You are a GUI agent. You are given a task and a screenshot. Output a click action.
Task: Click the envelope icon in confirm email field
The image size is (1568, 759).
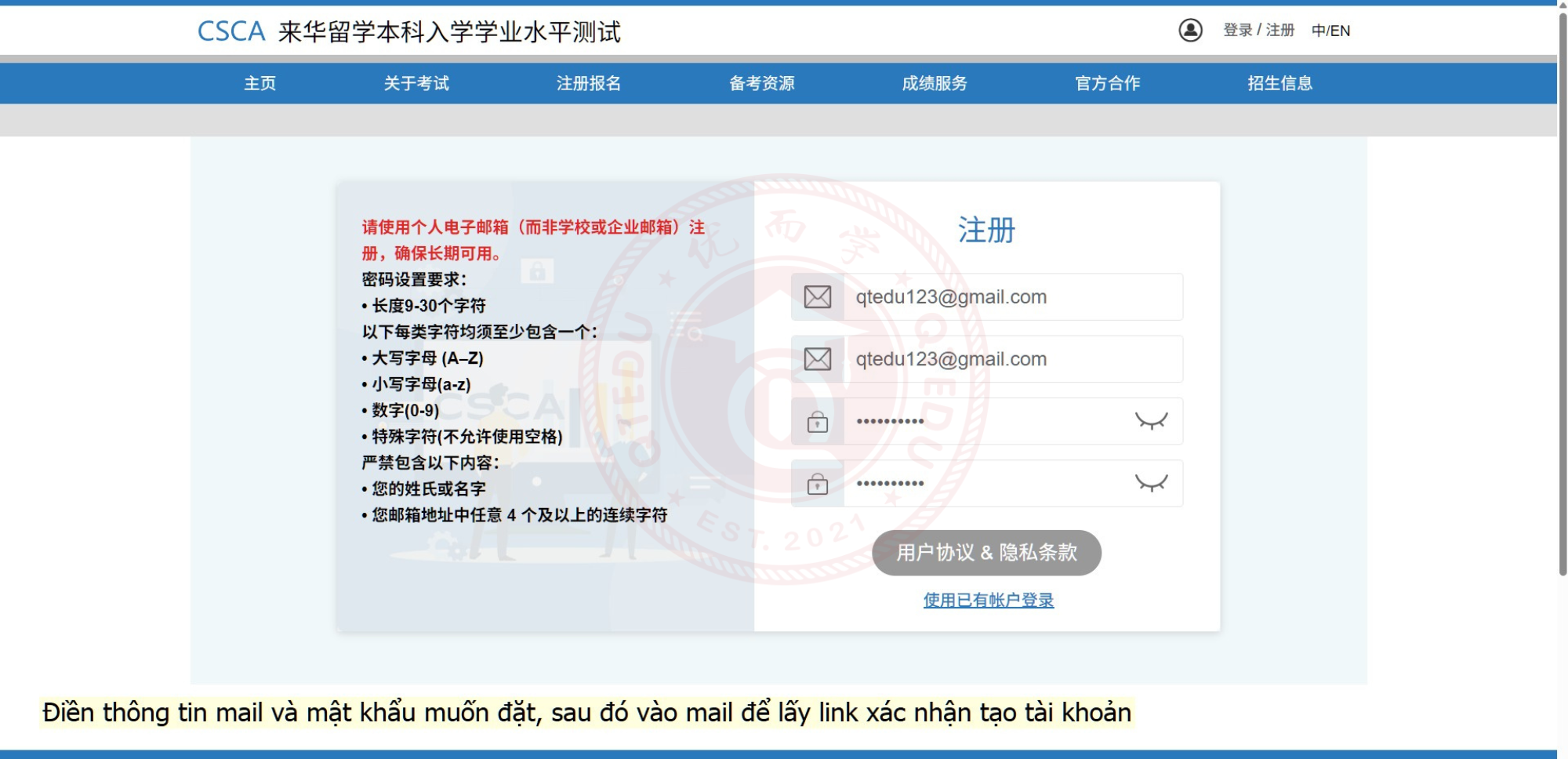click(x=817, y=359)
